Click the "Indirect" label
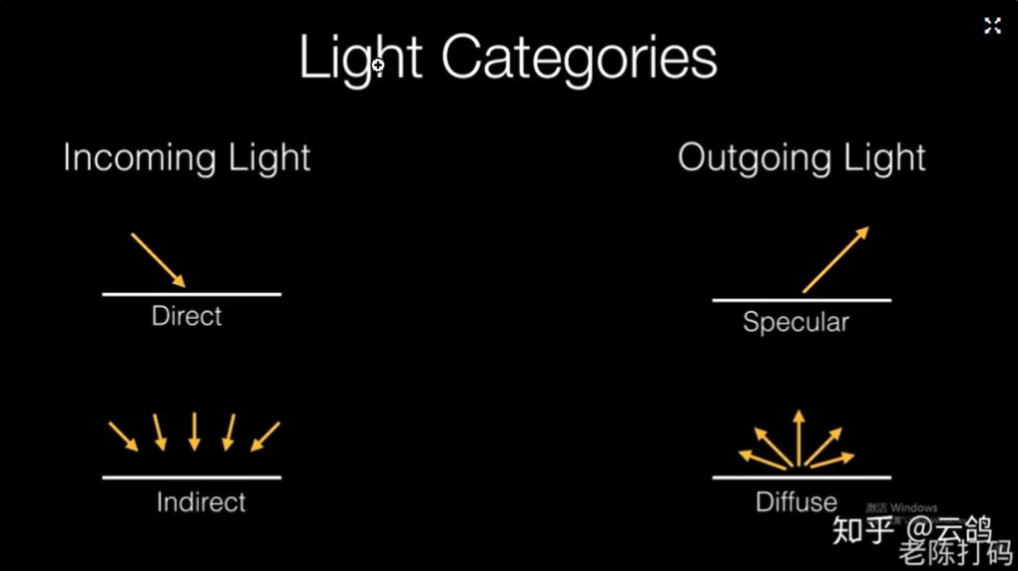This screenshot has height=571, width=1018. 201,501
